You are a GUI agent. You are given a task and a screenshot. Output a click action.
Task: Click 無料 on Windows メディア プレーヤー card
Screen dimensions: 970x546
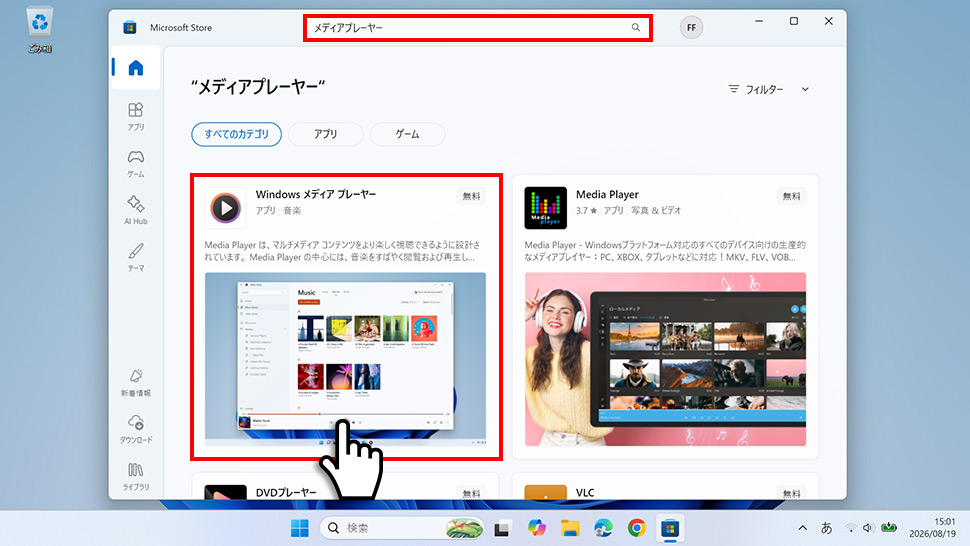click(x=471, y=196)
